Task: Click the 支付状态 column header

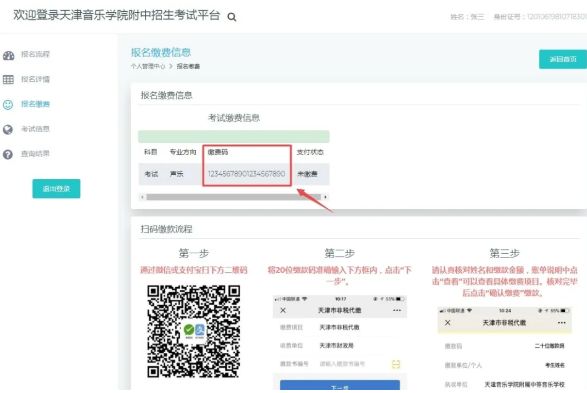Action: (x=310, y=152)
